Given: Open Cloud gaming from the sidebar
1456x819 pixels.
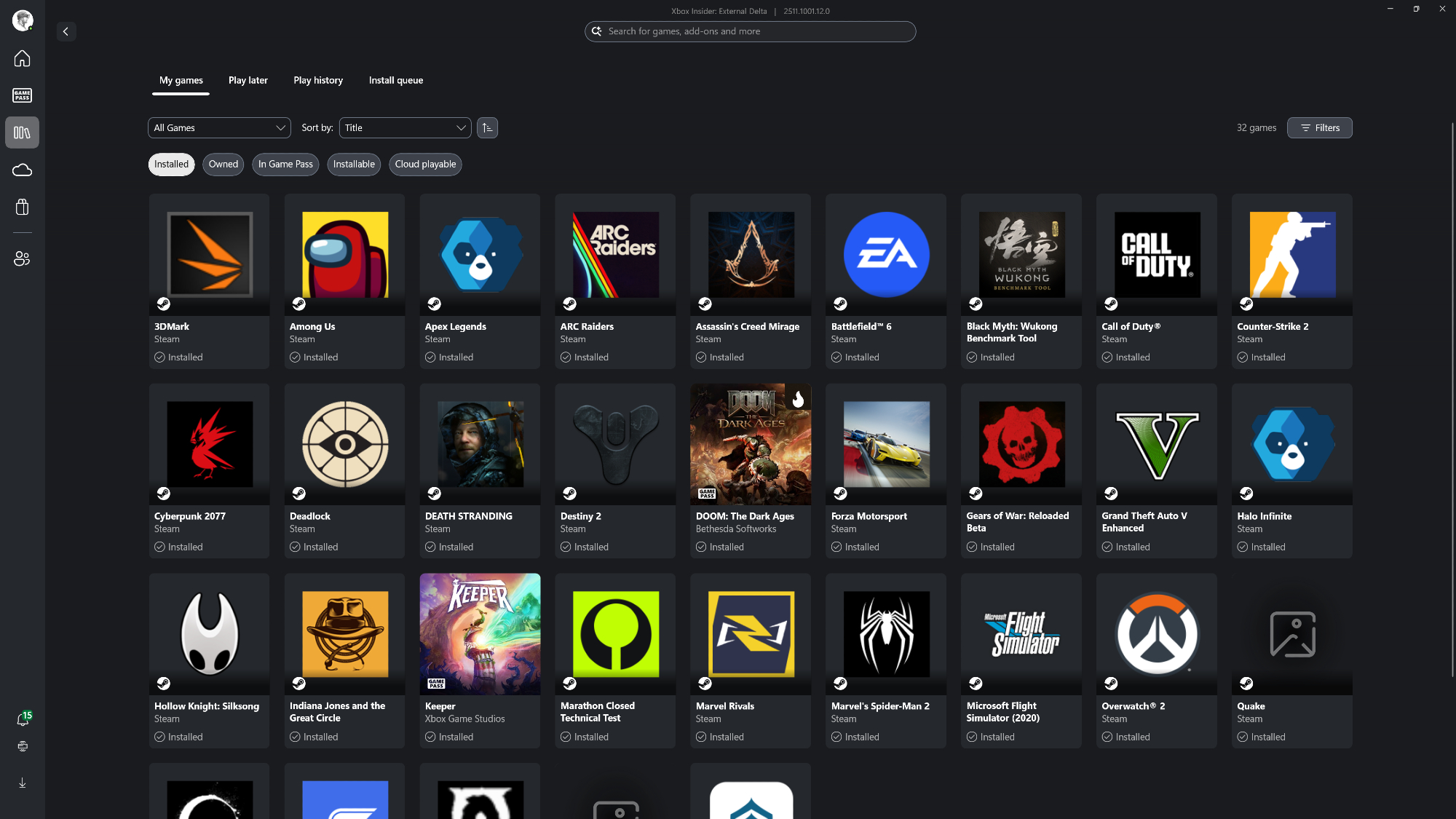Looking at the screenshot, I should point(22,170).
